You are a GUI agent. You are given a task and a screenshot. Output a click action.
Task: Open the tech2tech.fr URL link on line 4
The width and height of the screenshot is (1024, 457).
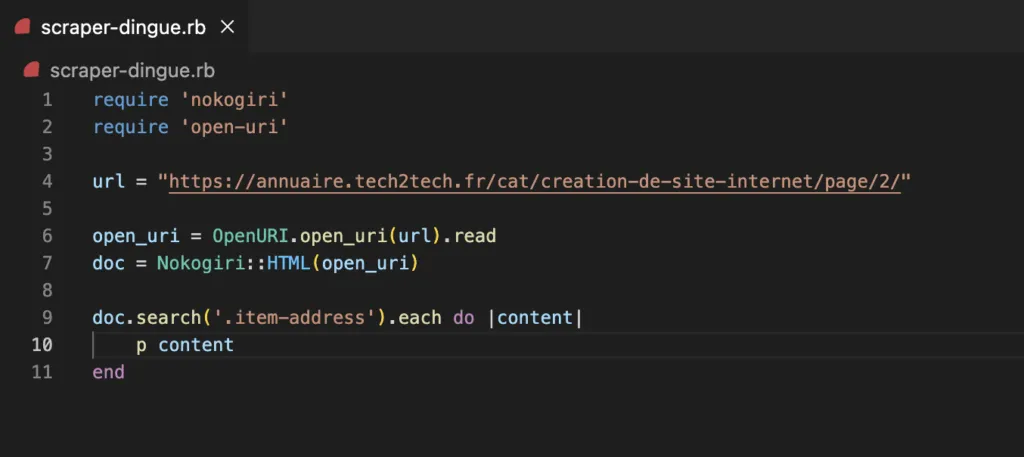point(535,181)
